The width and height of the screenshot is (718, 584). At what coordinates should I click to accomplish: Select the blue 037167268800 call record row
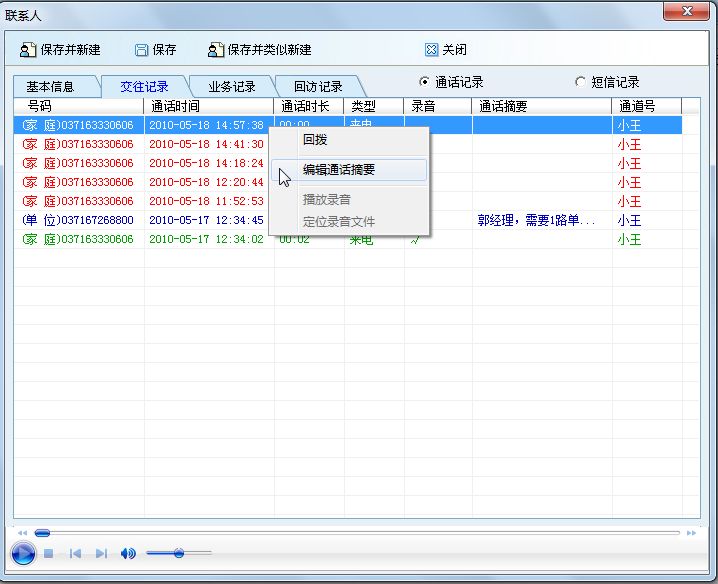(78, 220)
